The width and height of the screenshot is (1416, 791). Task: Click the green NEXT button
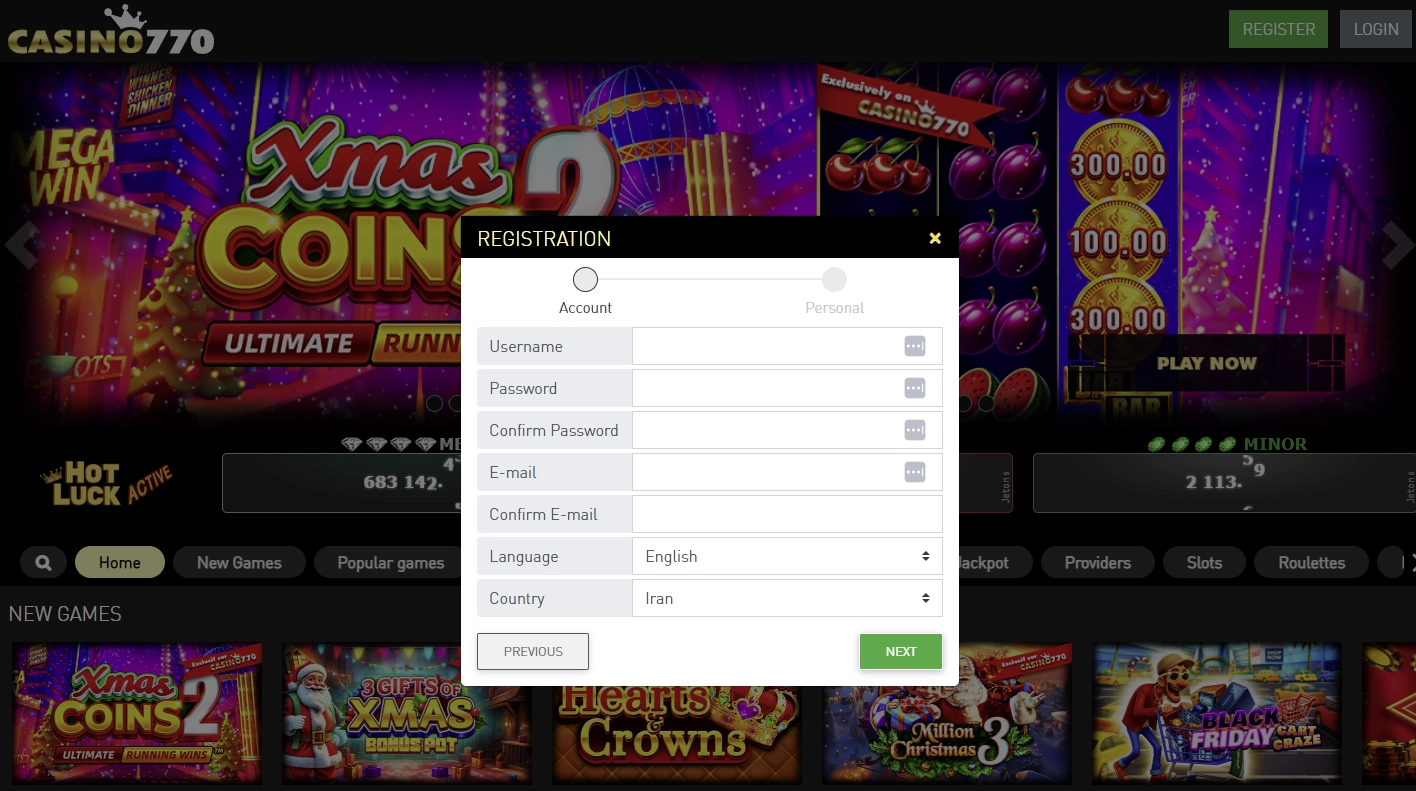pyautogui.click(x=901, y=651)
